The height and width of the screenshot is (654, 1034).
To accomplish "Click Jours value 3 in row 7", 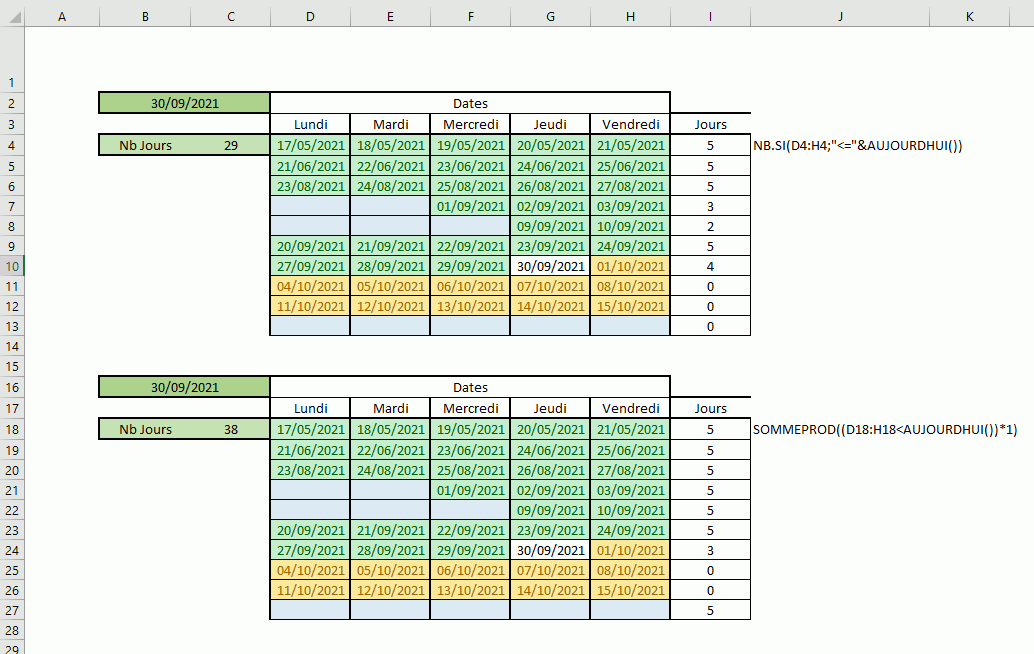I will 710,206.
